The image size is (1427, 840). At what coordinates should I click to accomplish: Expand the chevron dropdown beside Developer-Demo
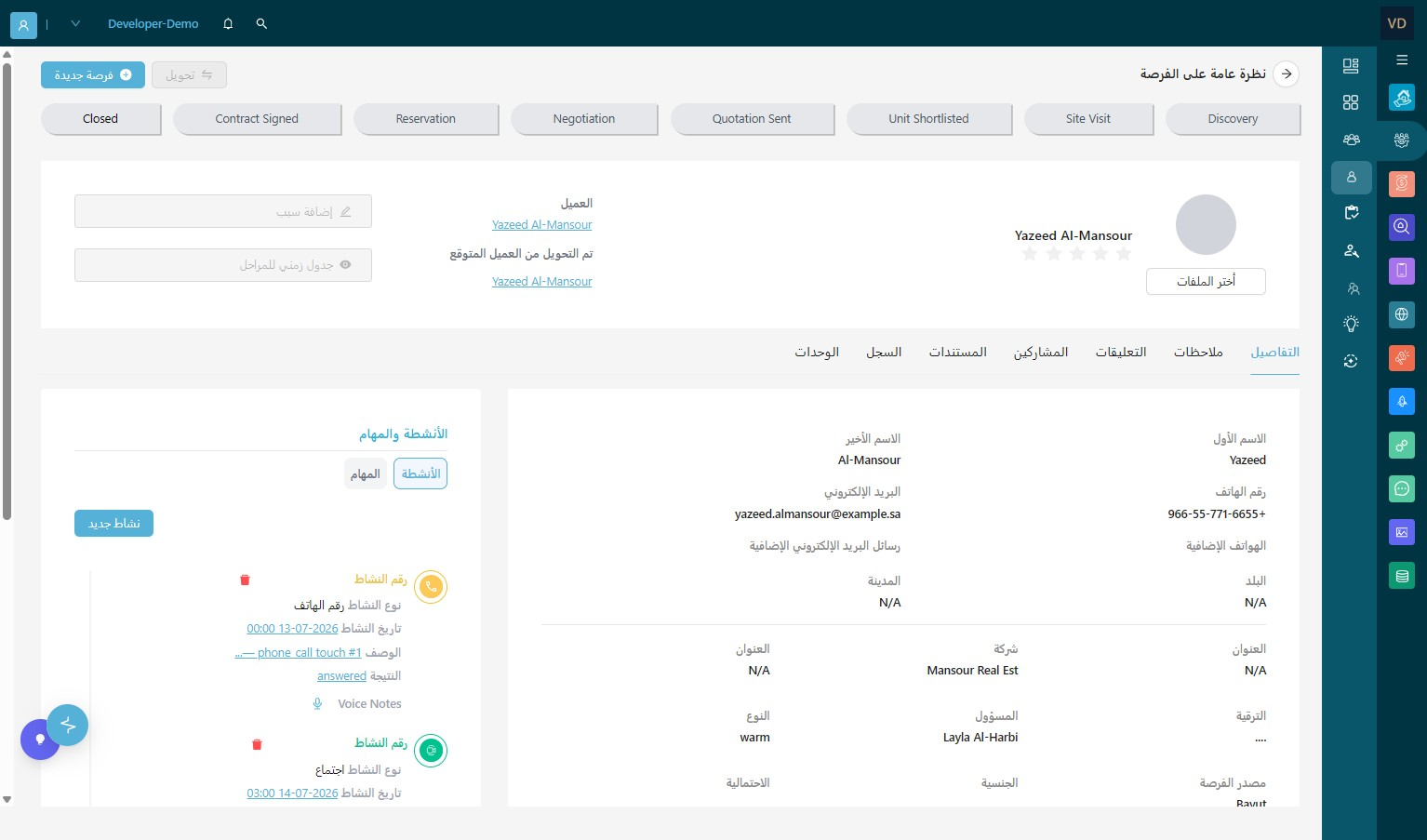75,24
